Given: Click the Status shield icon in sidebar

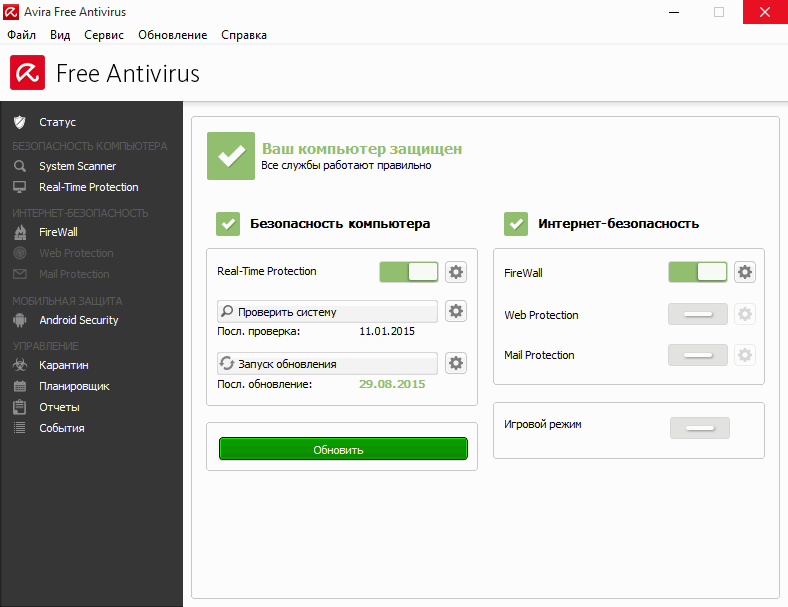Looking at the screenshot, I should 20,122.
